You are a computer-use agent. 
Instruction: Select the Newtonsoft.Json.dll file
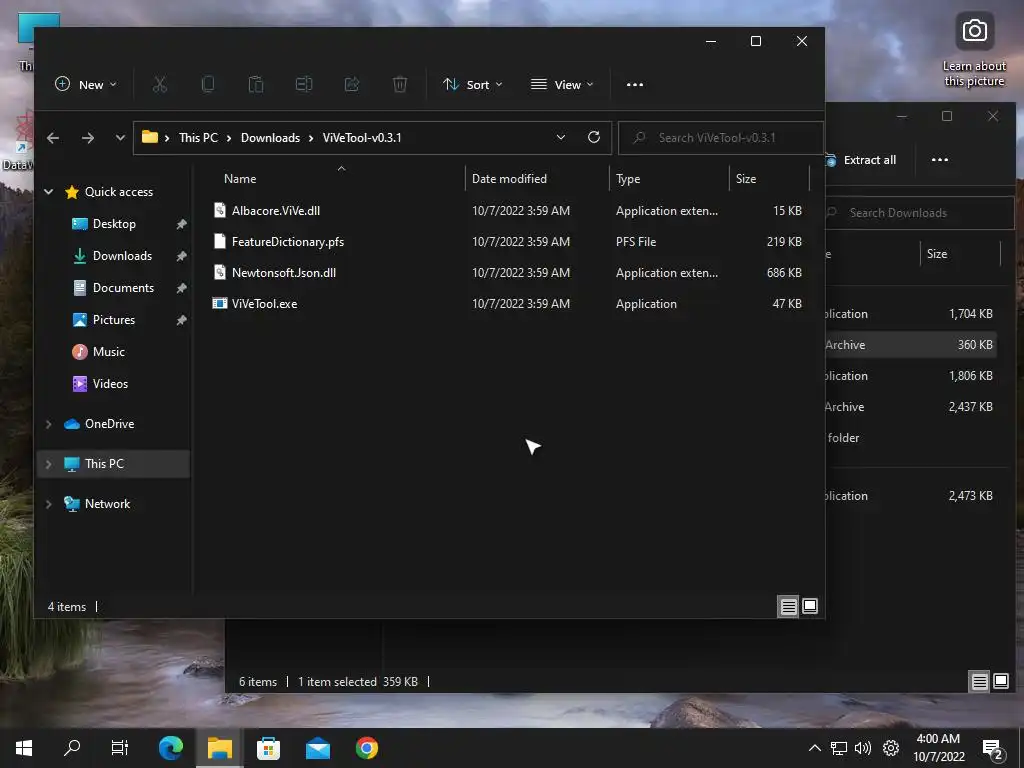283,273
